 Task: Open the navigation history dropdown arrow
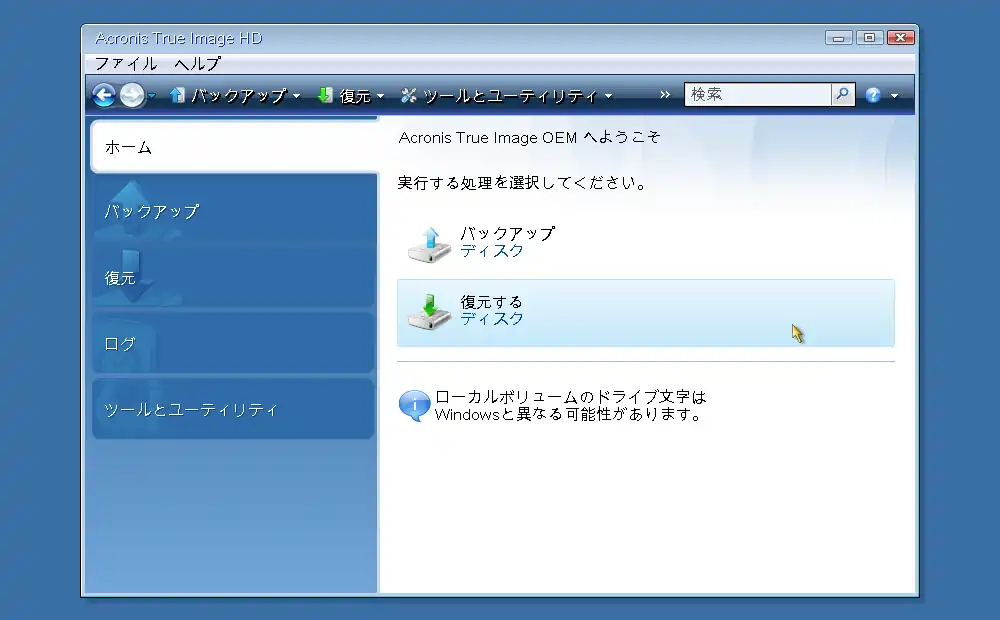(152, 96)
